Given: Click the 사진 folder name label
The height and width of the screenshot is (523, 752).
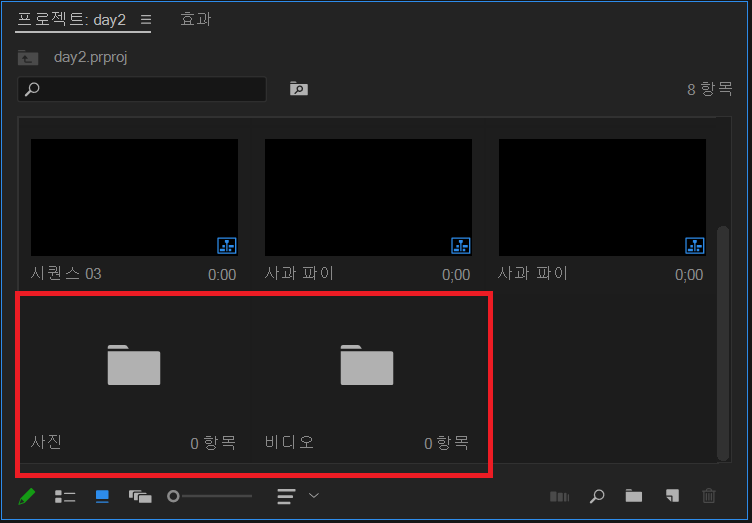Looking at the screenshot, I should click(46, 442).
